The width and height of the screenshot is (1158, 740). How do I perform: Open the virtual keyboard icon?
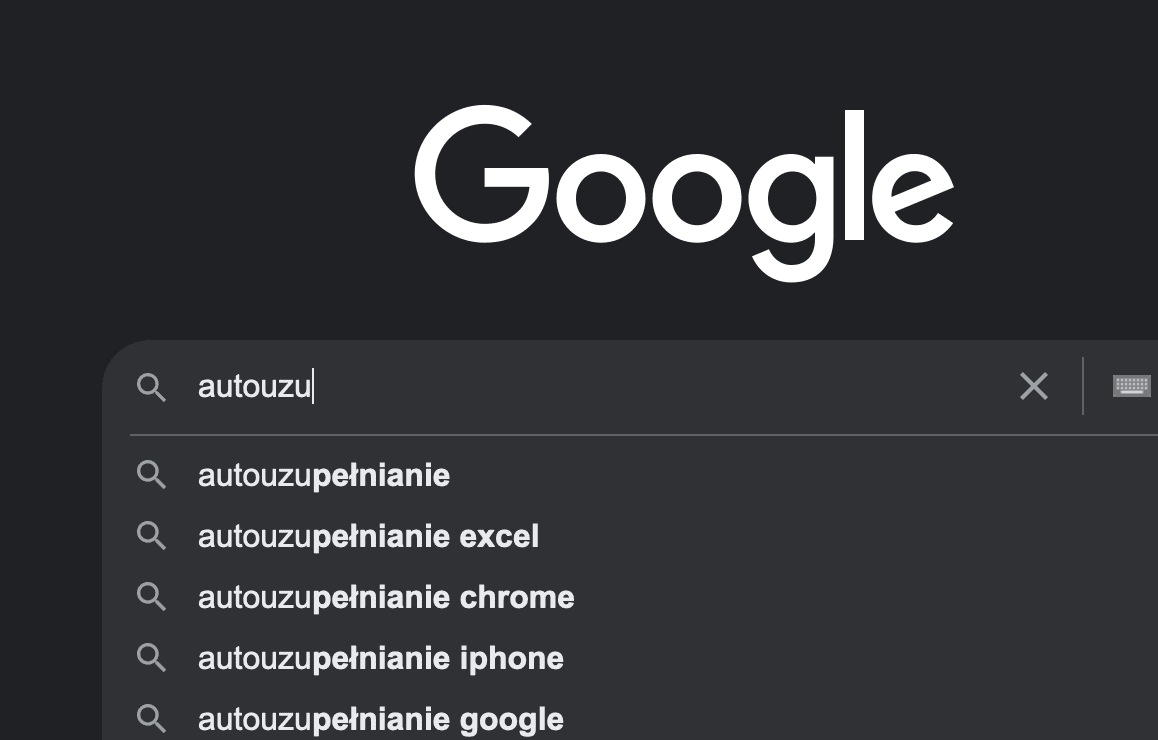[1130, 386]
